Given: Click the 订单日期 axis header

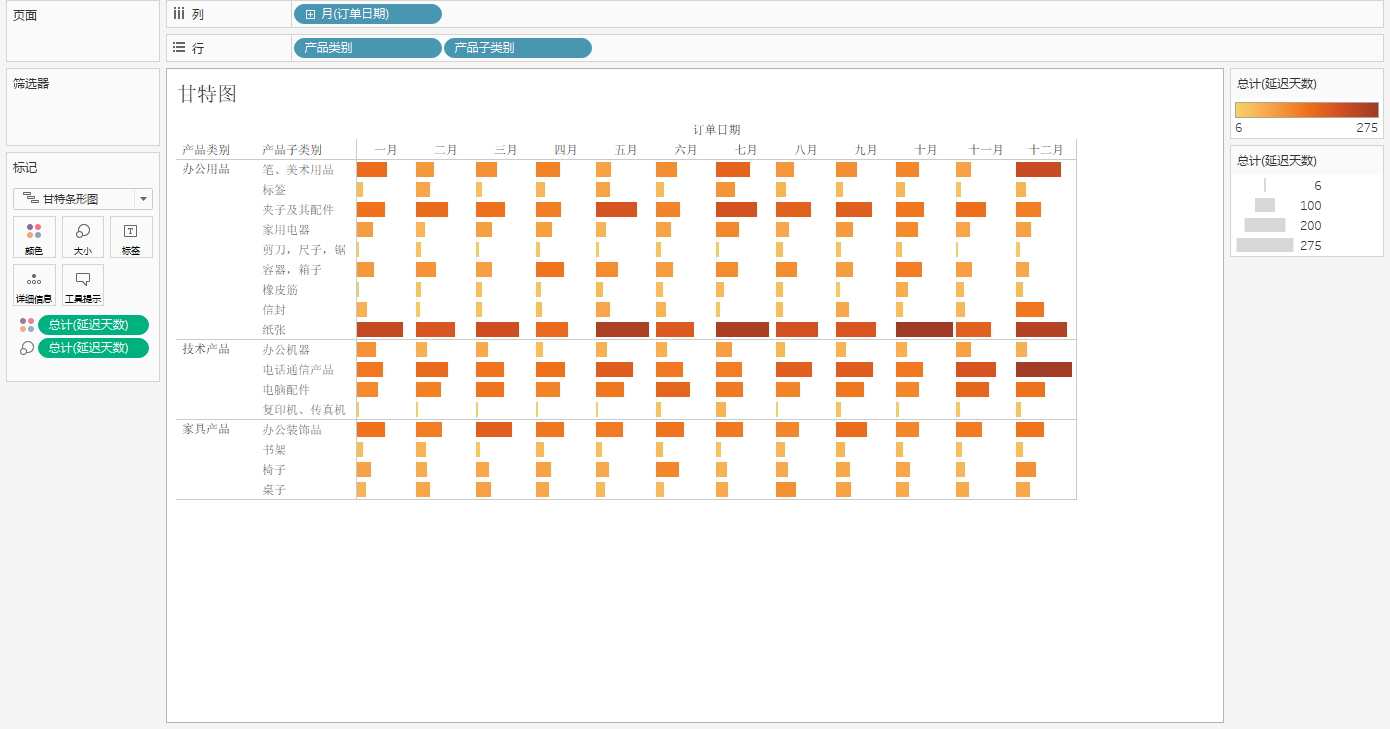Looking at the screenshot, I should point(717,130).
